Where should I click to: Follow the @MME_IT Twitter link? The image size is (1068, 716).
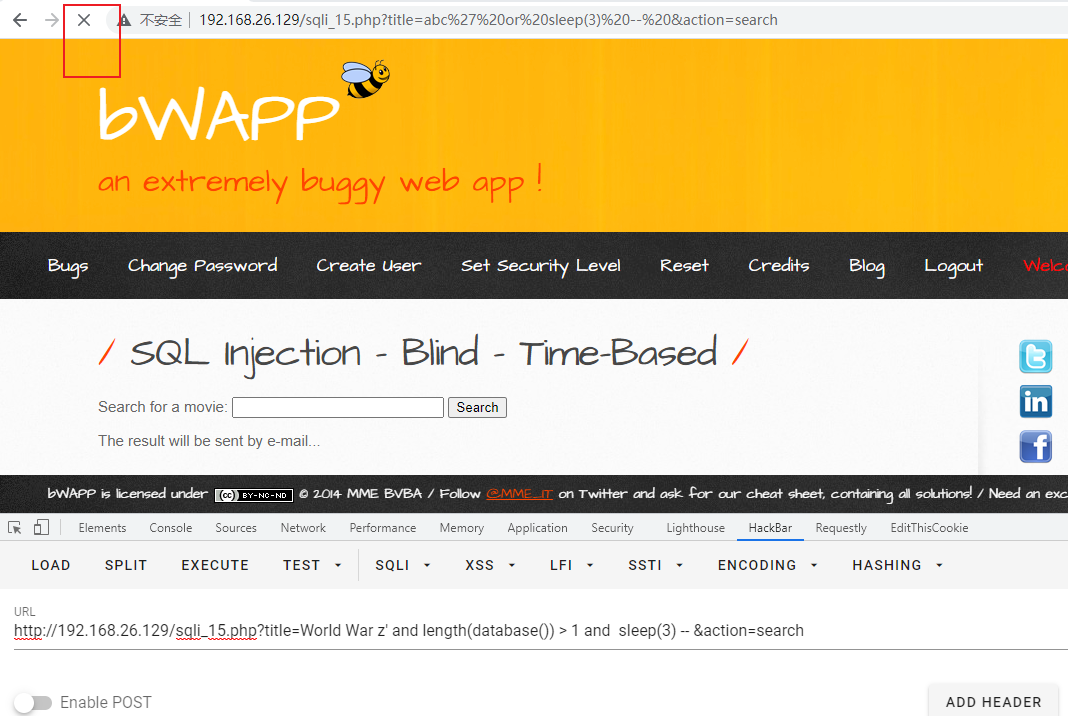click(519, 494)
